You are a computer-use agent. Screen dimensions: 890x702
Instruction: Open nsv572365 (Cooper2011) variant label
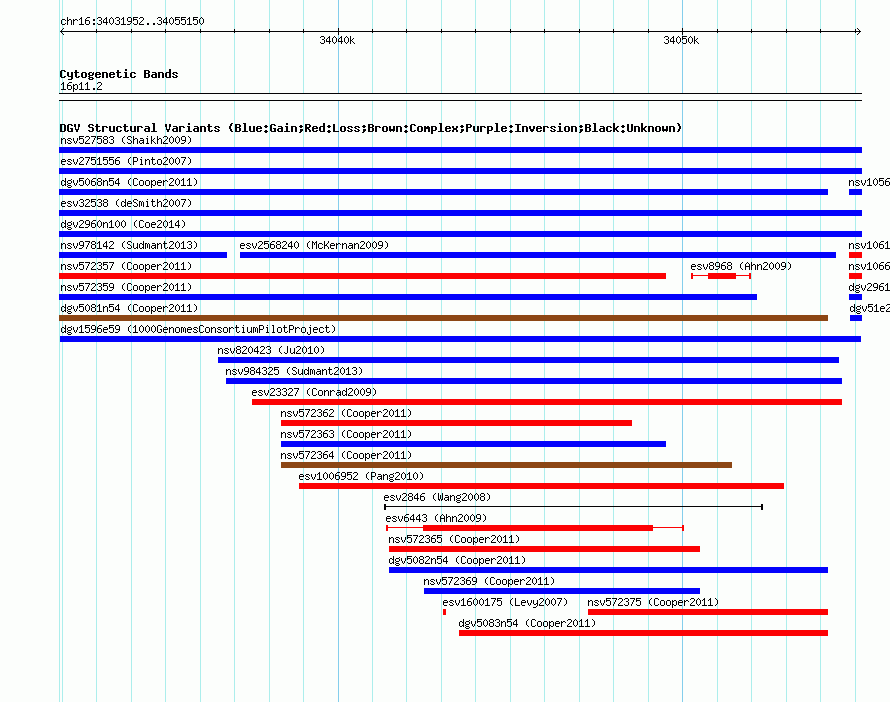454,539
